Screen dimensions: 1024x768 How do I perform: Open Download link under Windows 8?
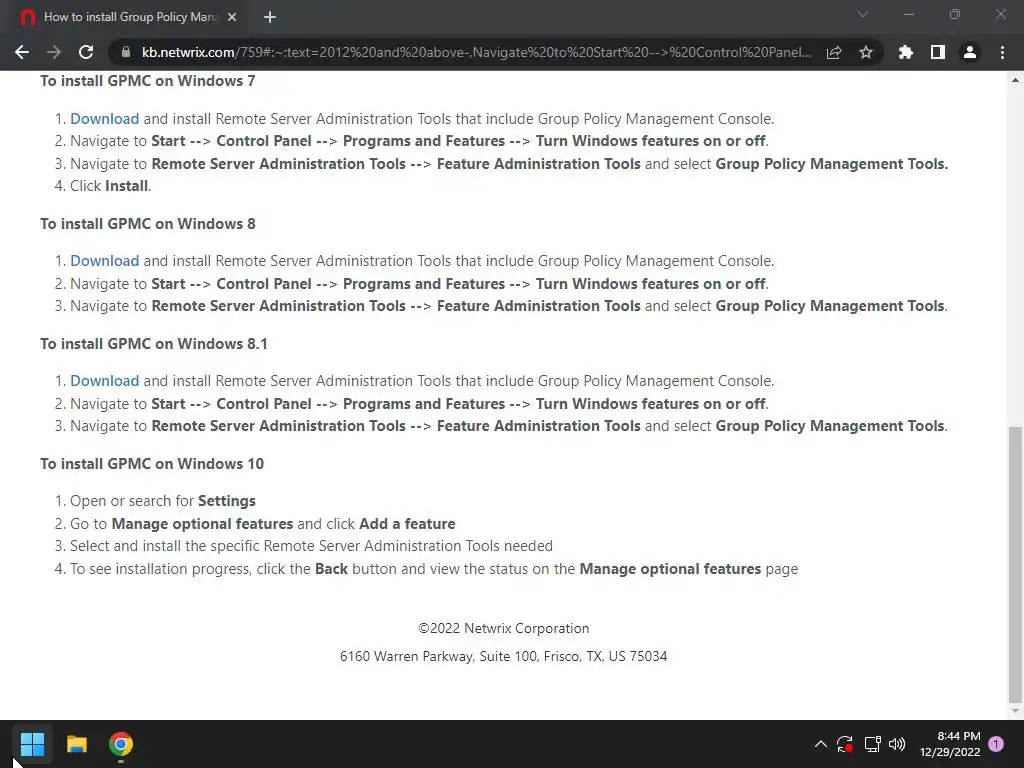tap(104, 261)
